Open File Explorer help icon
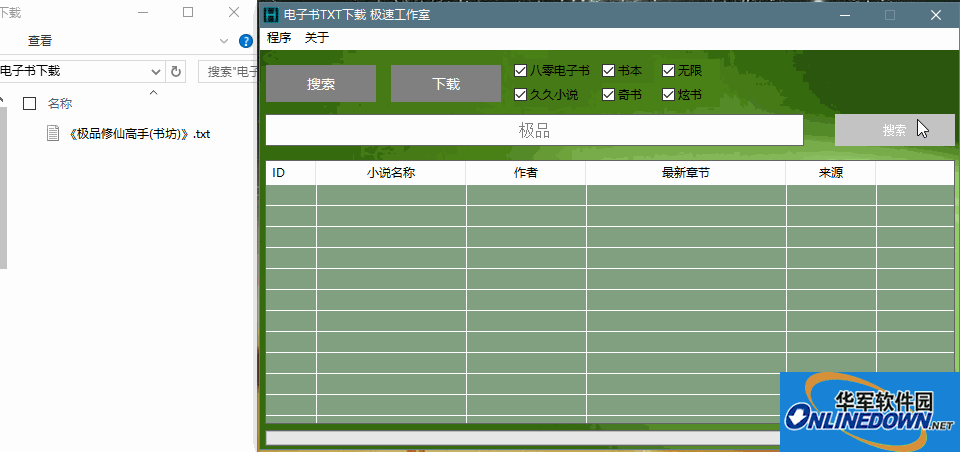The height and width of the screenshot is (452, 960). point(246,42)
